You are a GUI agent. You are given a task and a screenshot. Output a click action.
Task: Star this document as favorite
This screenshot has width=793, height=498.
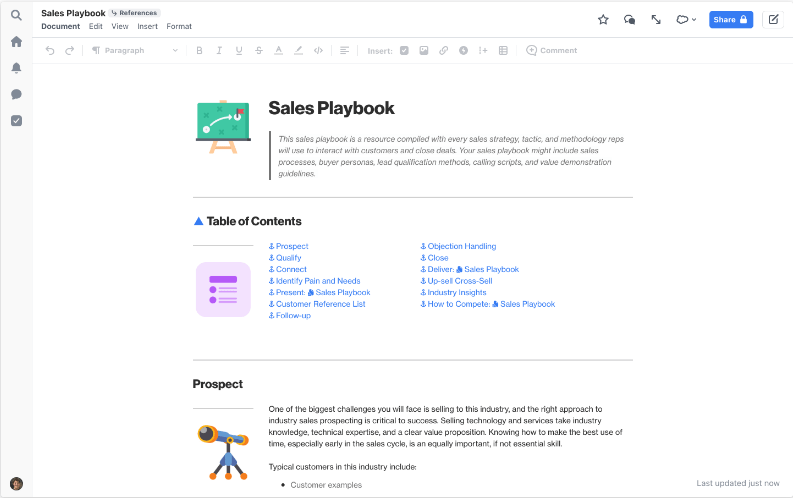[x=603, y=20]
